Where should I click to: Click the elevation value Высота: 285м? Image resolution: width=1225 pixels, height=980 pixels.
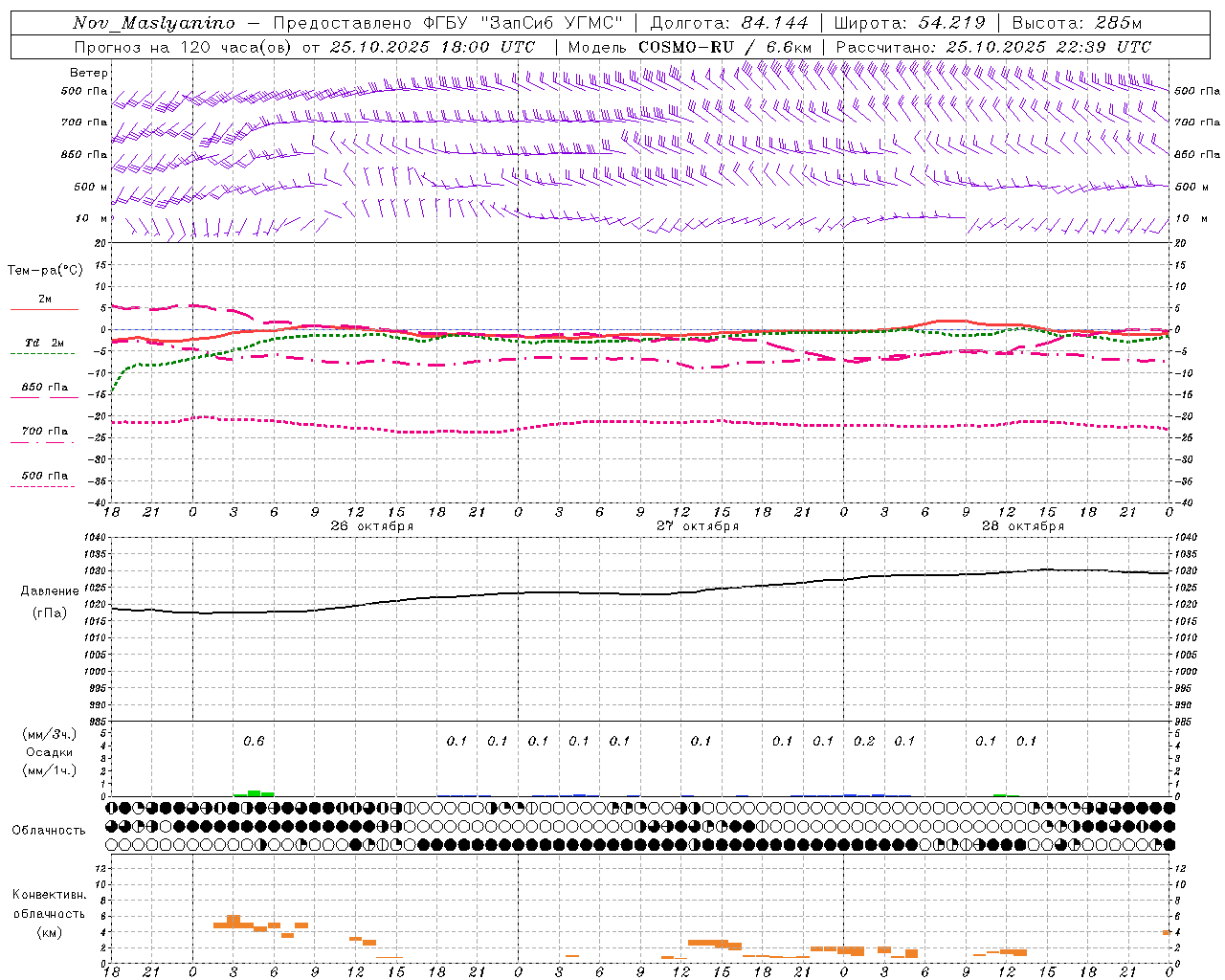pyautogui.click(x=1077, y=23)
